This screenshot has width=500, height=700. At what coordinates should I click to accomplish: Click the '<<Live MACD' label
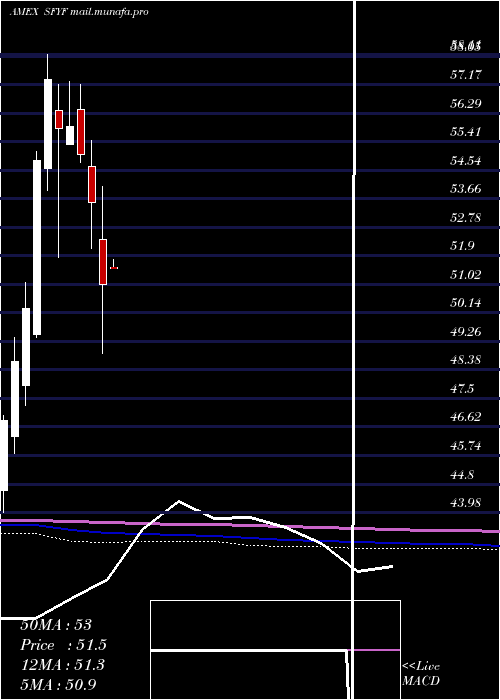point(421,674)
